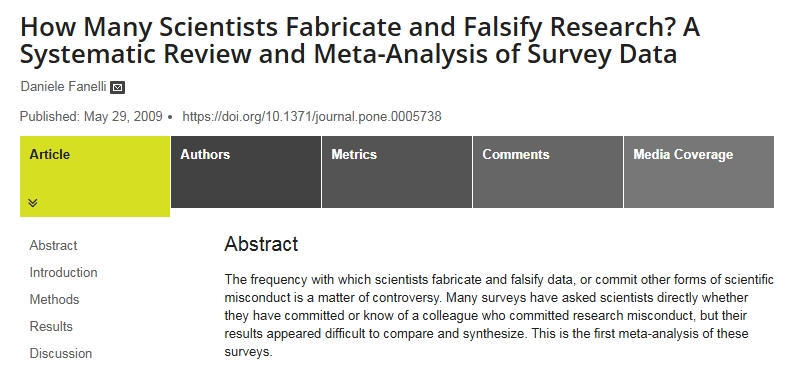Viewport: 795px width, 369px height.
Task: Click the first abstract paragraph text
Action: tap(499, 315)
